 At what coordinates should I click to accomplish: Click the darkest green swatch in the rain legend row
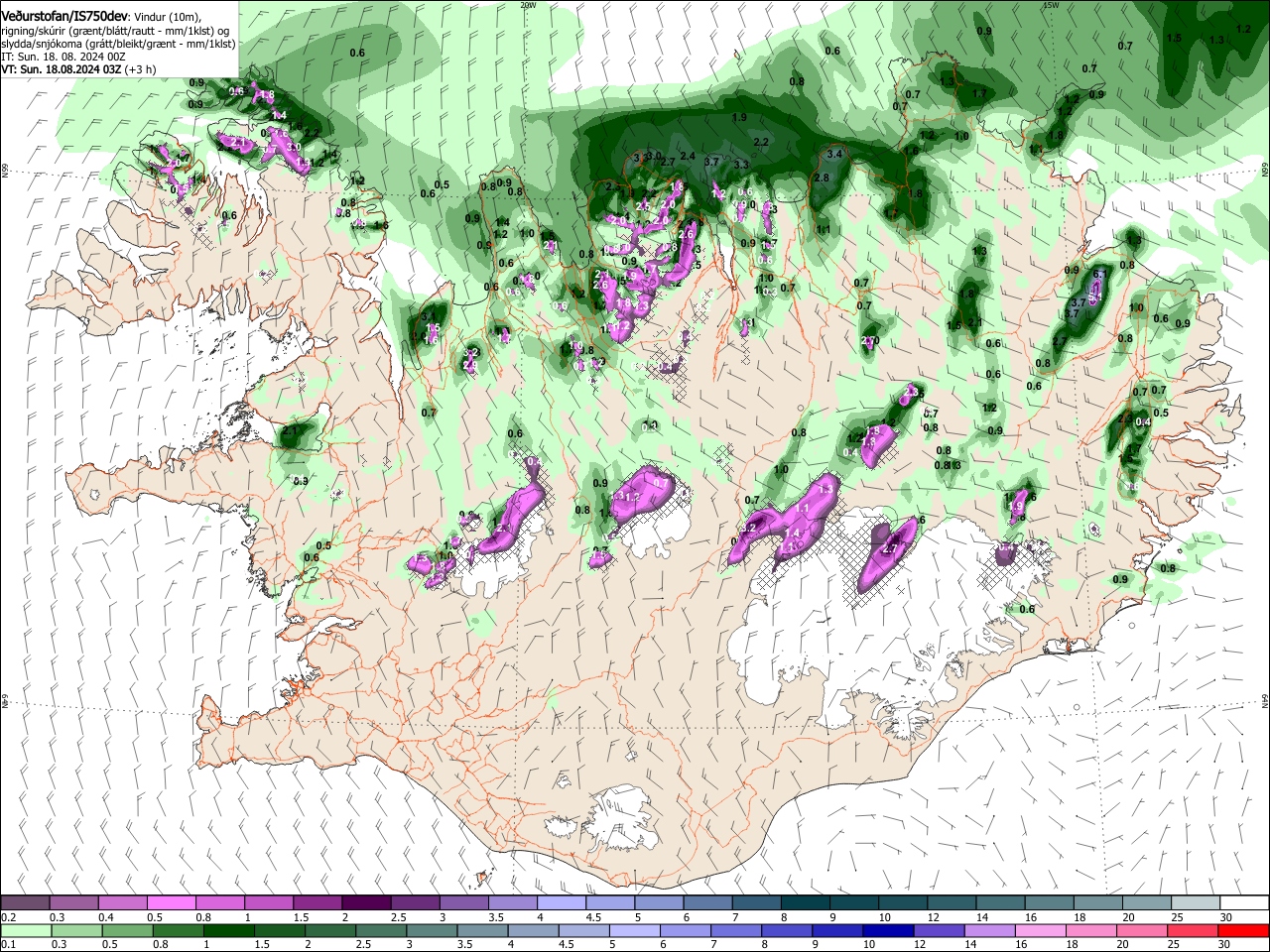(x=227, y=930)
